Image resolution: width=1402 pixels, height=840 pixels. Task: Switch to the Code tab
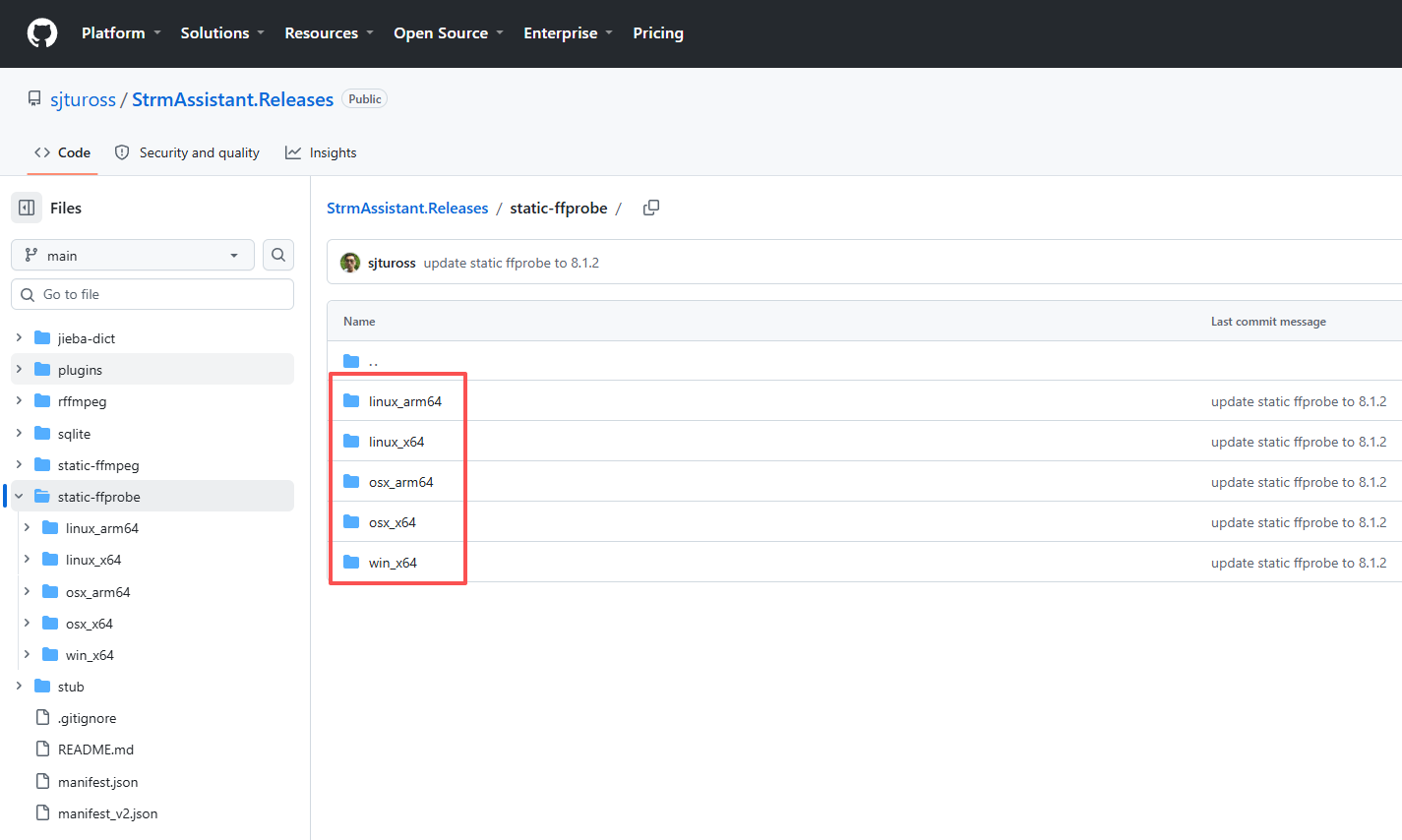click(62, 152)
